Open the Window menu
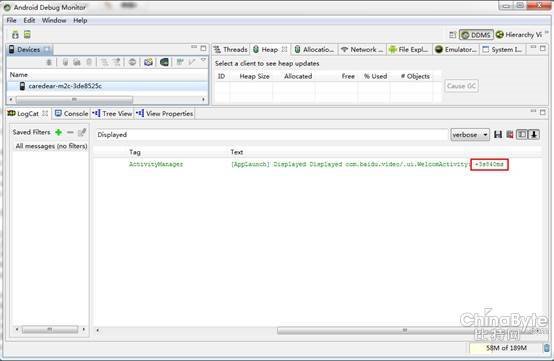This screenshot has width=554, height=361. 54,20
